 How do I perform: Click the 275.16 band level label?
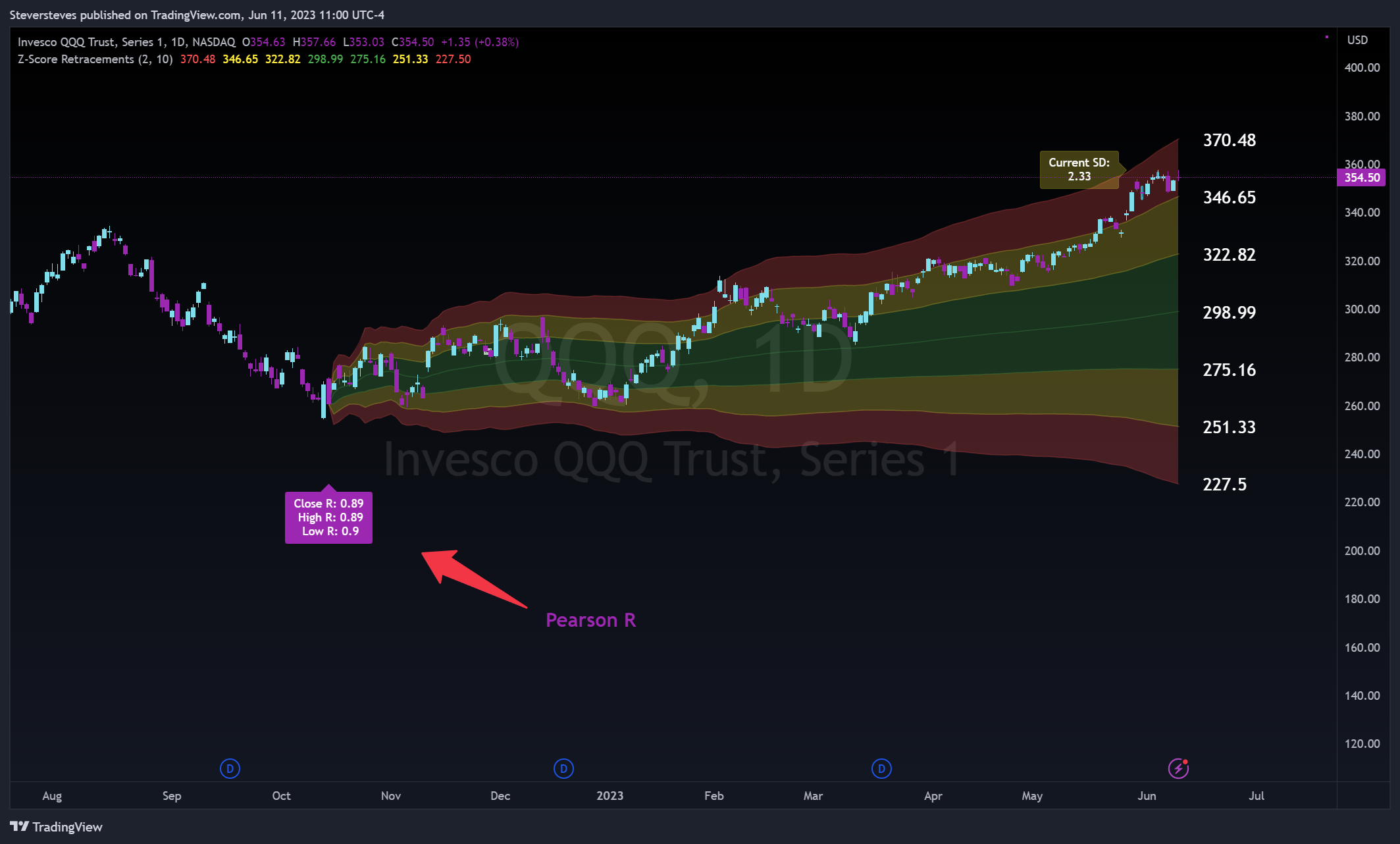click(1229, 370)
